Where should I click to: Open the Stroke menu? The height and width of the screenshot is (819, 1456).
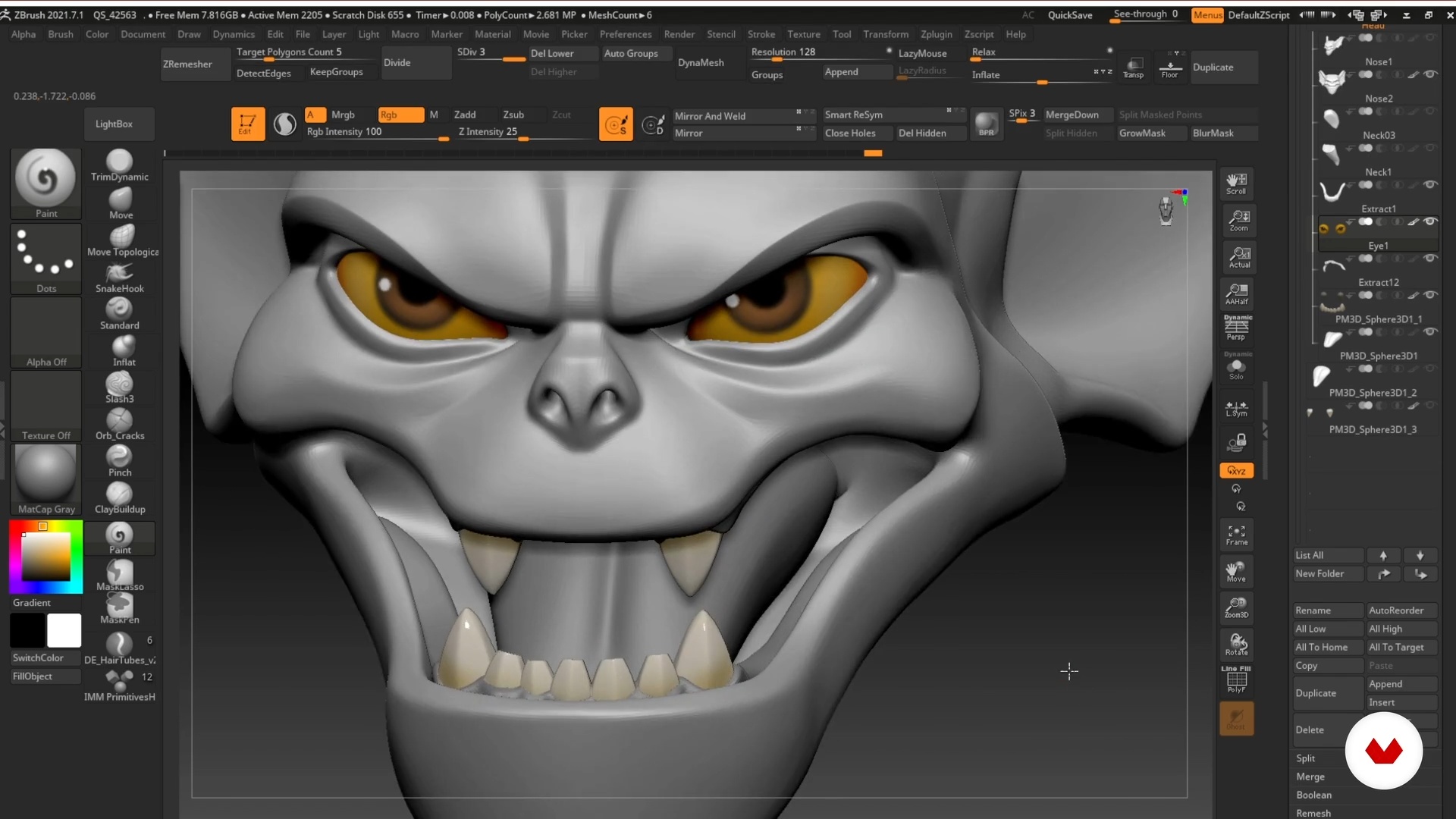pyautogui.click(x=761, y=34)
